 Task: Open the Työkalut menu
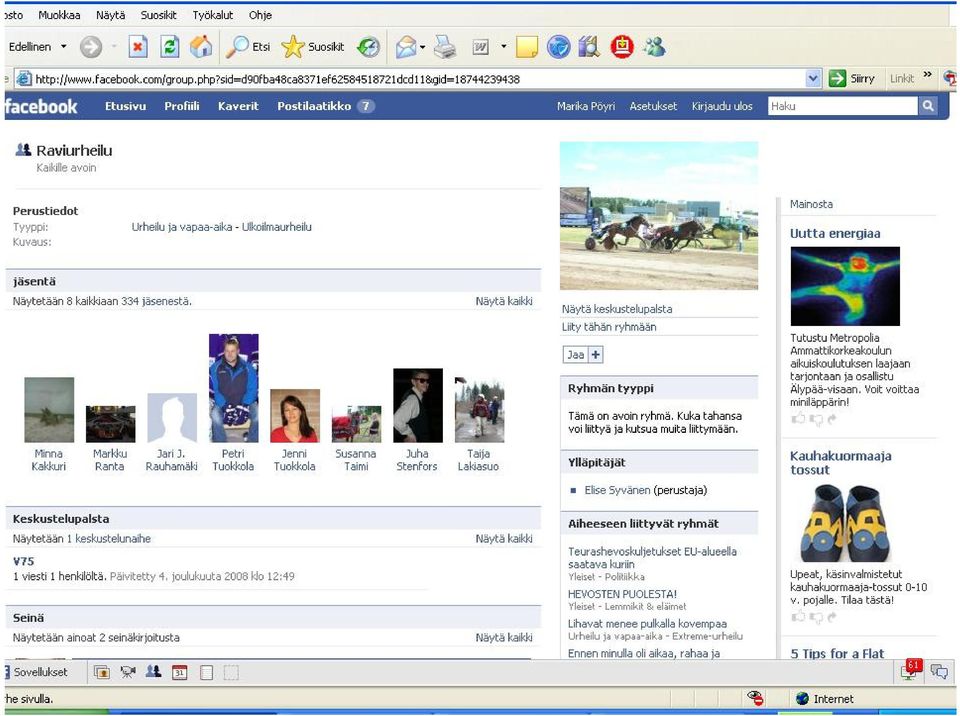pos(212,15)
